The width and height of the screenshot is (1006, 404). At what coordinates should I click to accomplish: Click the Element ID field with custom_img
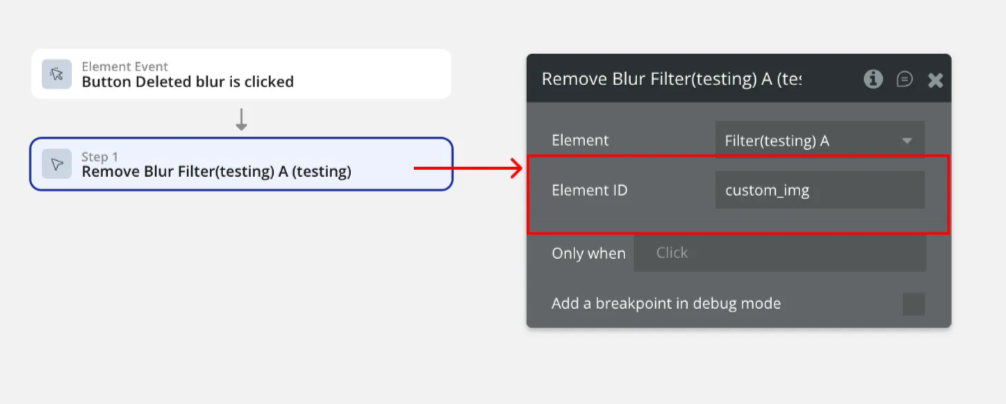tap(819, 190)
